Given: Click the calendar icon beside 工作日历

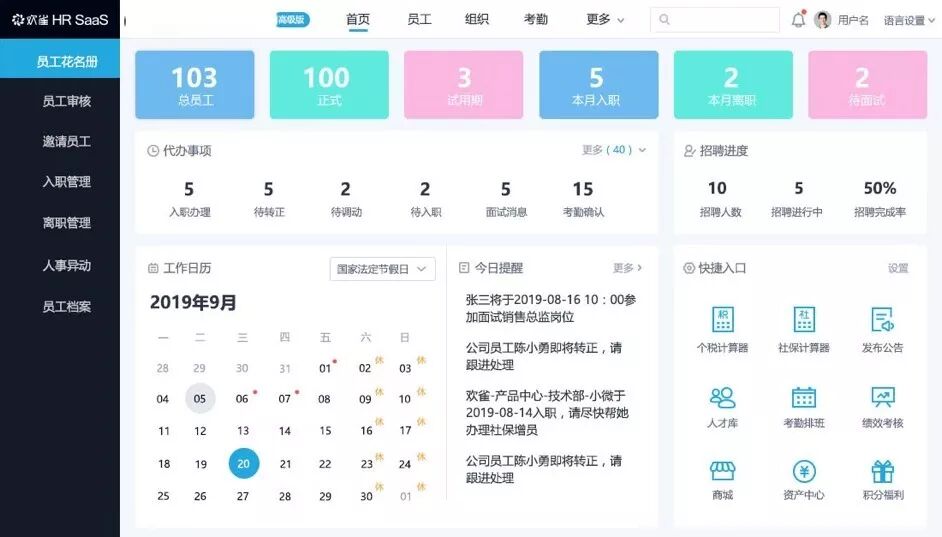Looking at the screenshot, I should 153,268.
